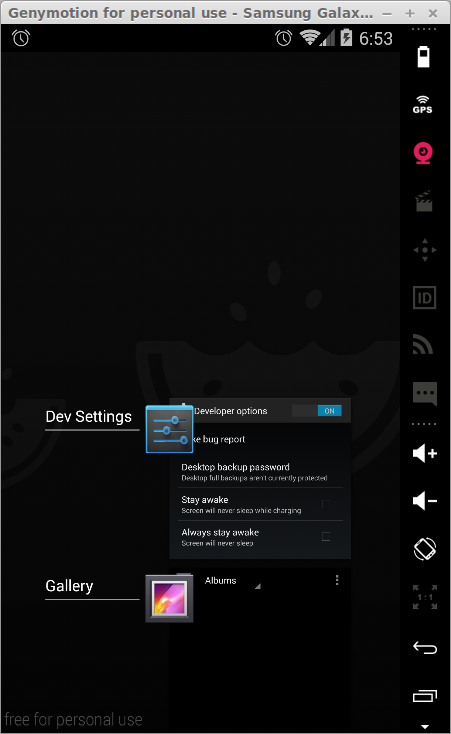The height and width of the screenshot is (734, 451).
Task: Switch to Gallery recent app label
Action: tap(69, 586)
